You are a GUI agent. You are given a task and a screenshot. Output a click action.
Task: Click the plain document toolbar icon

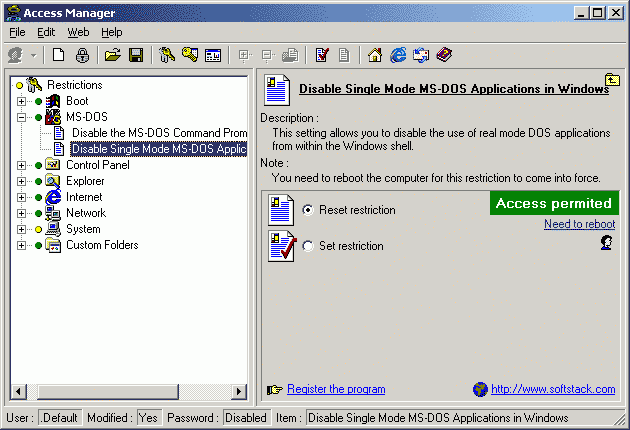coord(344,55)
